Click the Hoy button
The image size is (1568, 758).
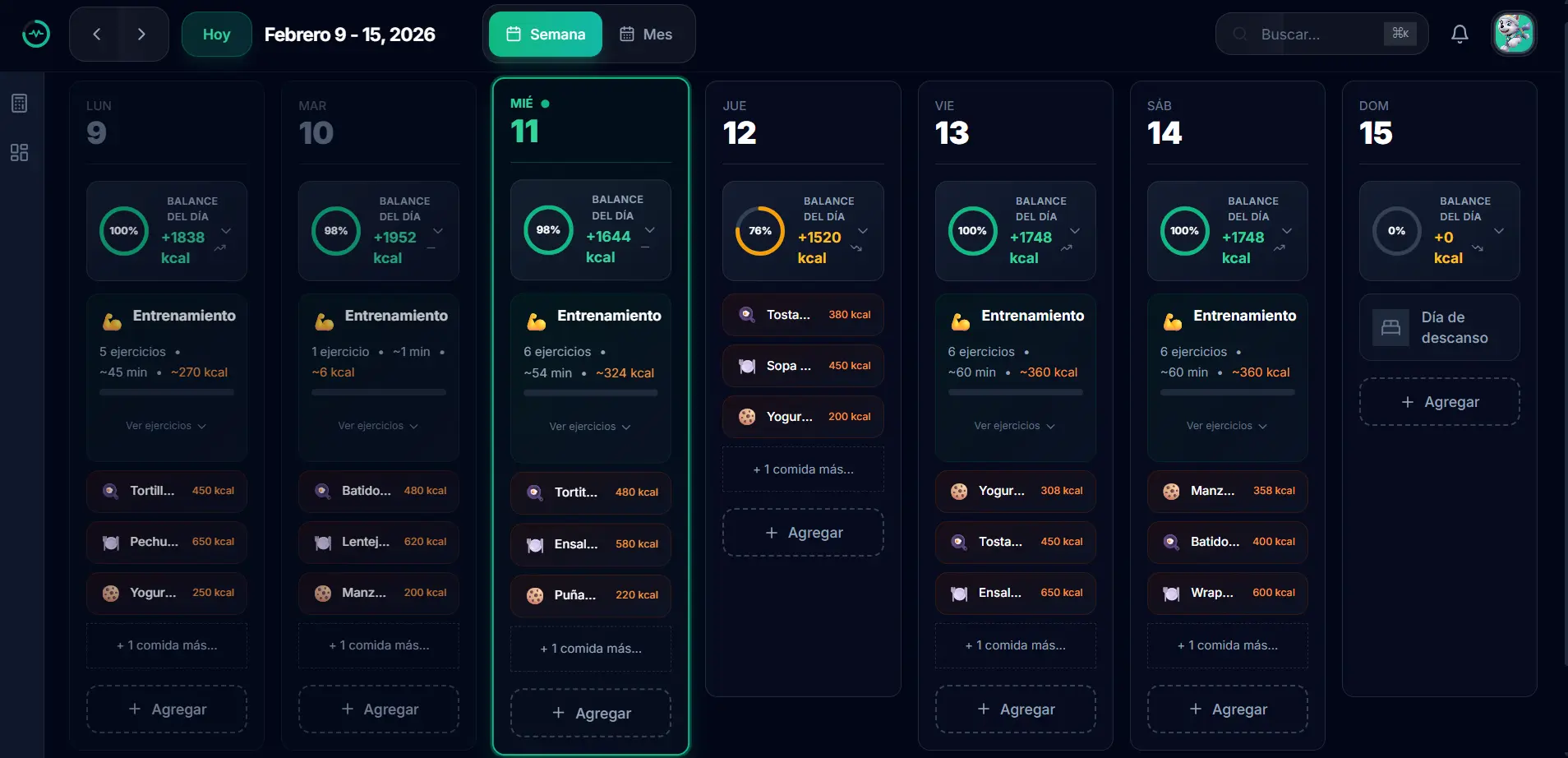coord(216,34)
